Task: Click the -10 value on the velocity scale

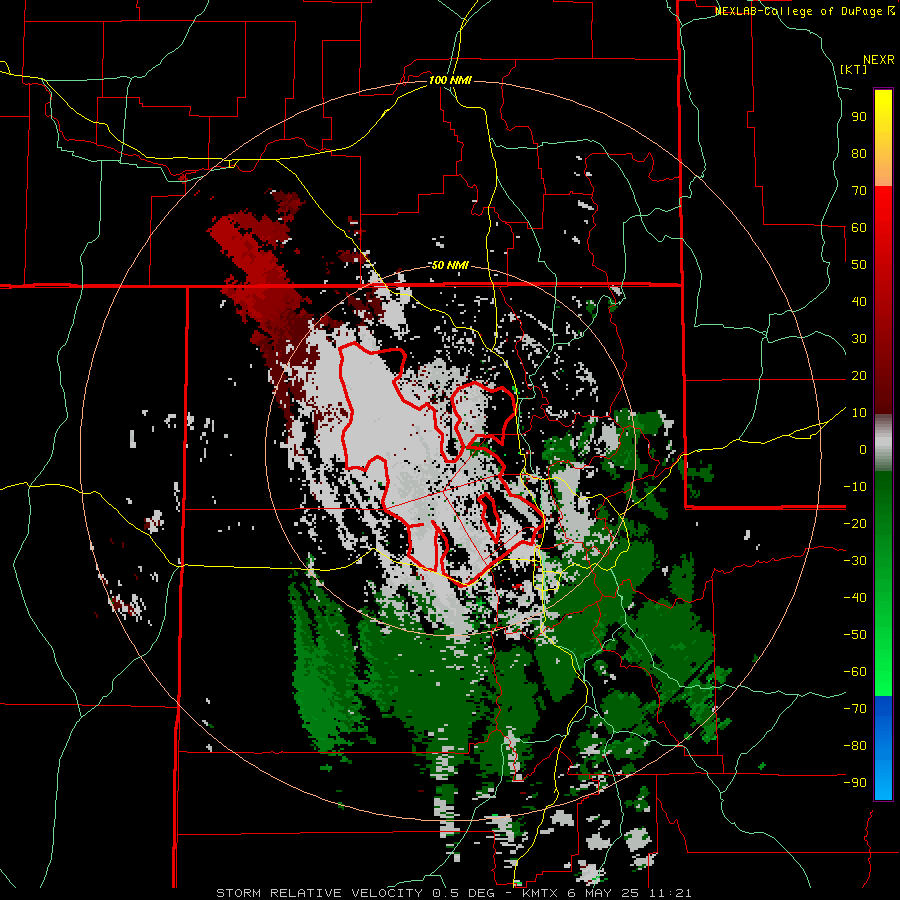Action: point(855,487)
